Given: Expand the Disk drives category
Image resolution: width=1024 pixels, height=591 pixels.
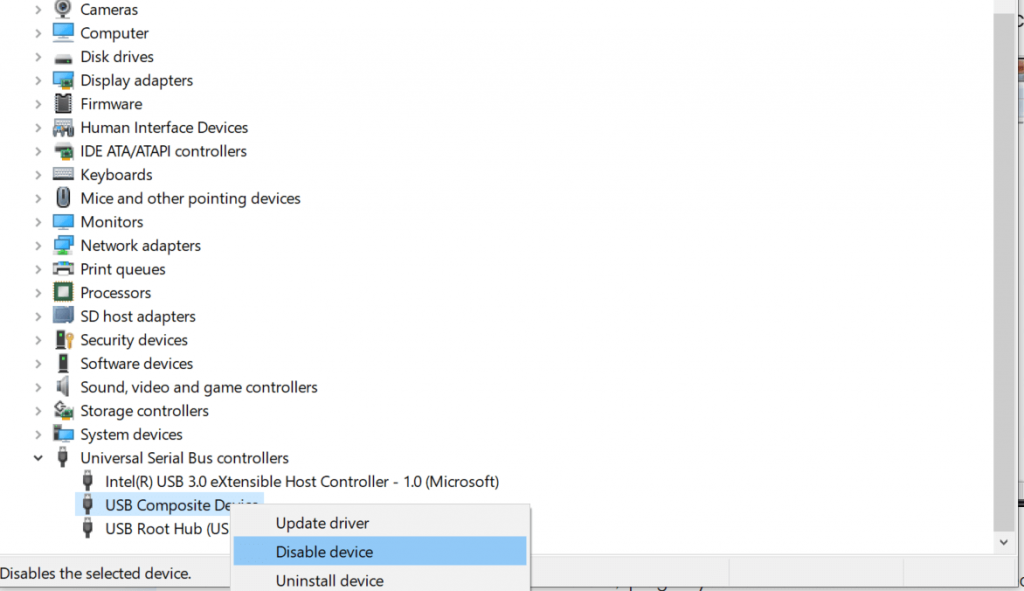Looking at the screenshot, I should point(38,57).
